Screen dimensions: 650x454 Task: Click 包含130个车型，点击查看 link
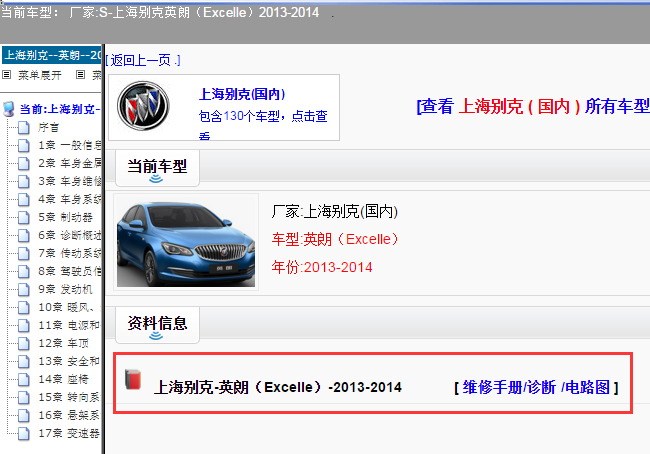[x=263, y=124]
